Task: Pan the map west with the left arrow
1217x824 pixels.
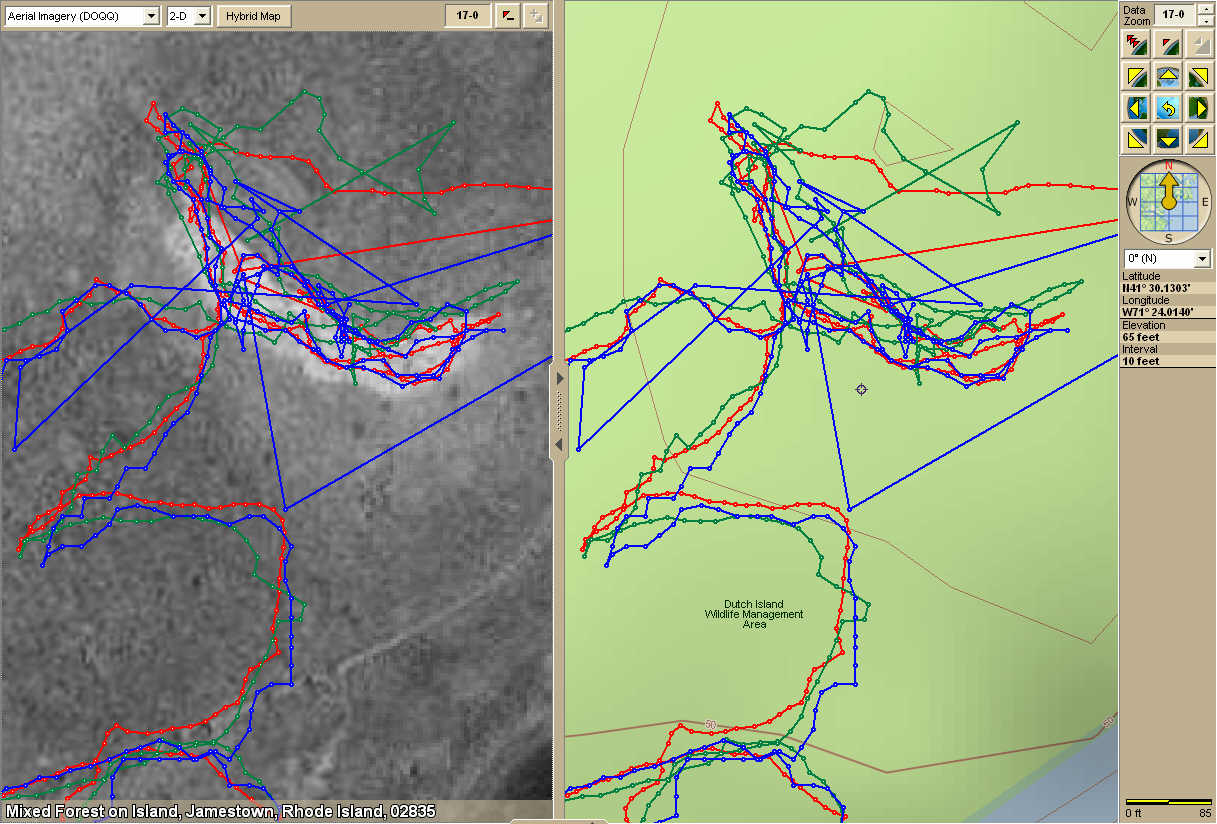Action: pyautogui.click(x=1135, y=107)
